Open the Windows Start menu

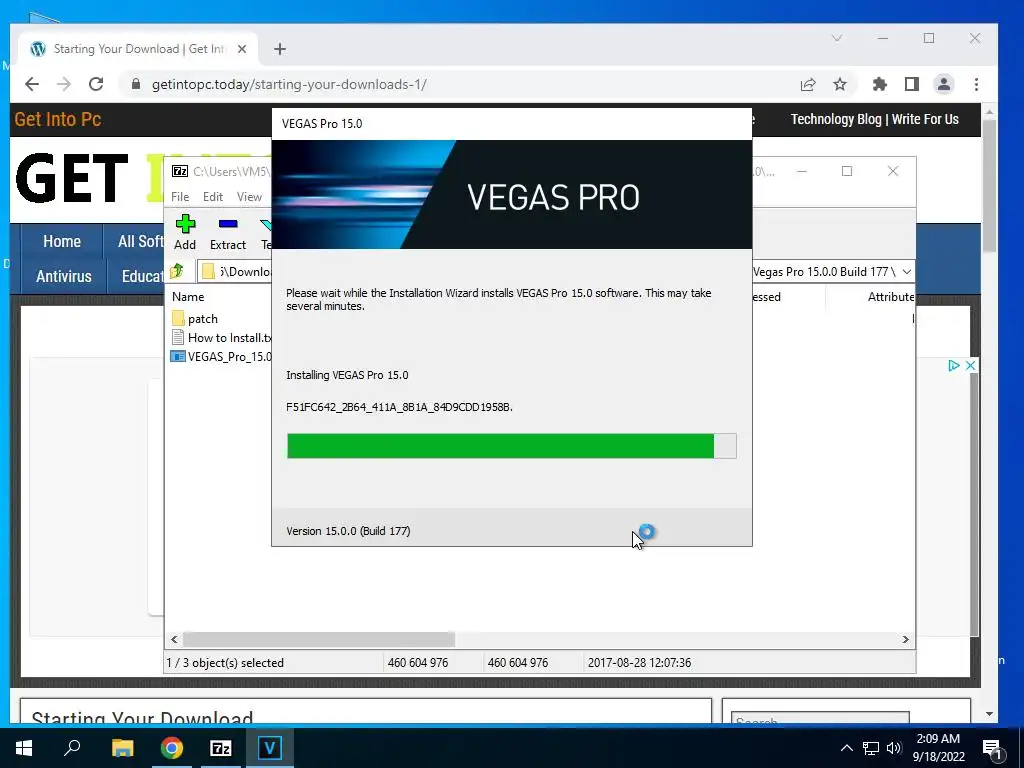tap(24, 748)
